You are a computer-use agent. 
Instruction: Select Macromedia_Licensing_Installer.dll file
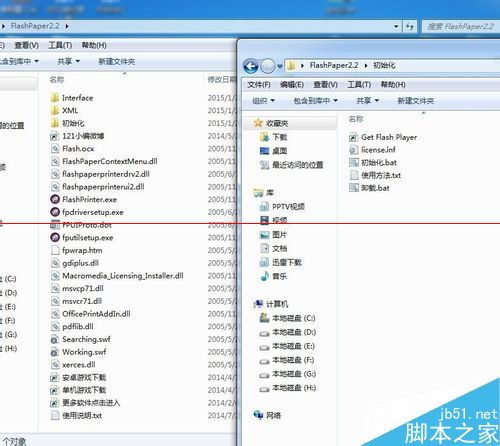123,276
